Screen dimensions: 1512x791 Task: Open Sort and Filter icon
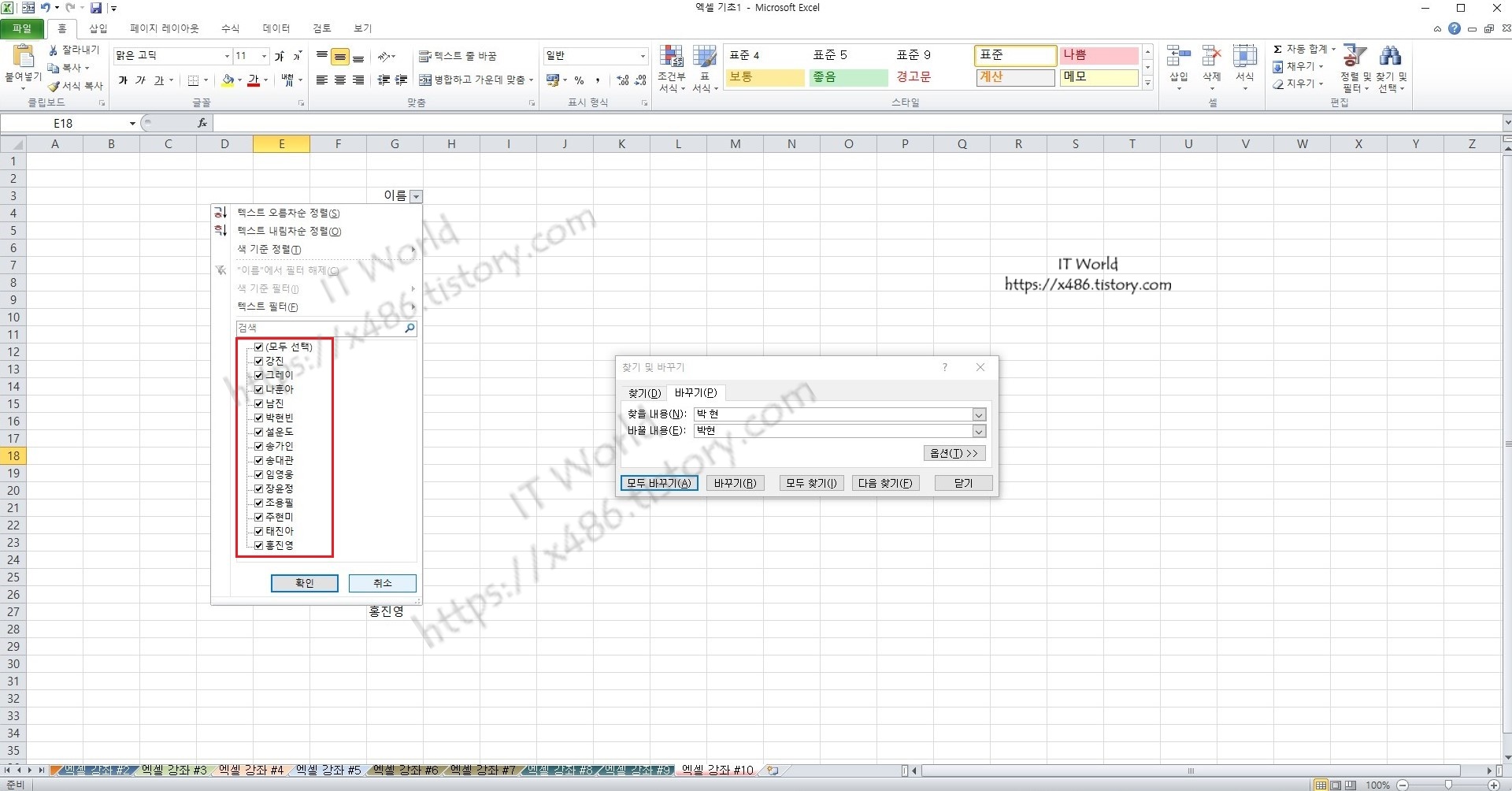[1354, 55]
